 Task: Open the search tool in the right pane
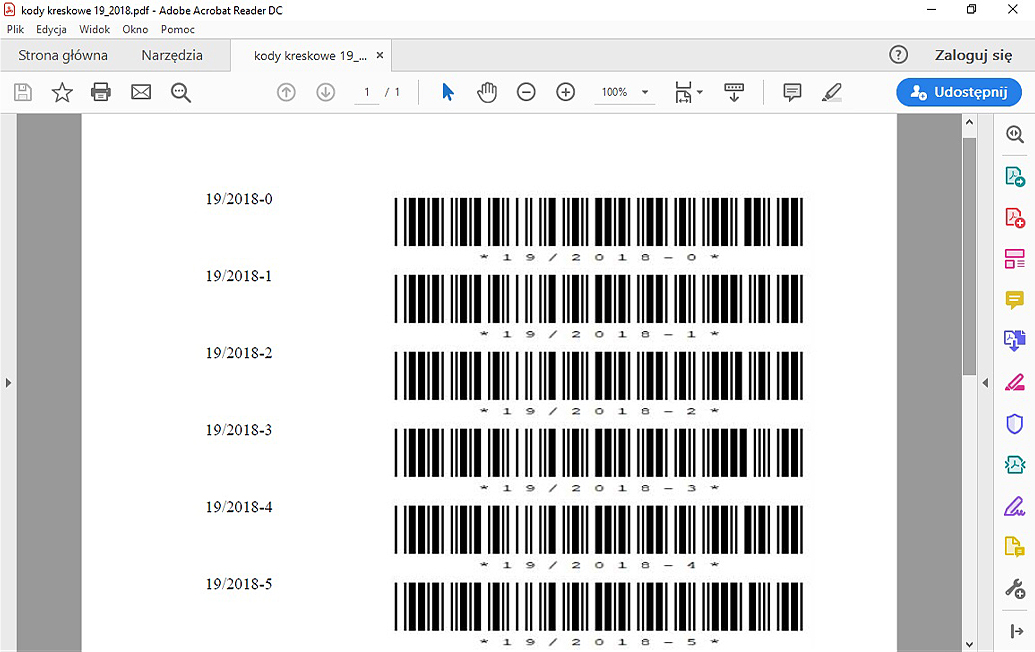tap(1015, 134)
